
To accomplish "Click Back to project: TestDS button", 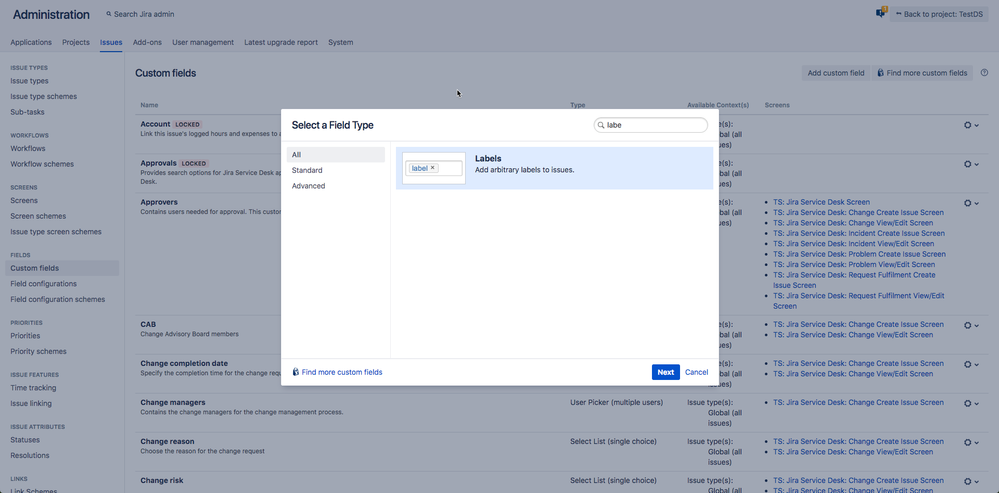I will 939,14.
